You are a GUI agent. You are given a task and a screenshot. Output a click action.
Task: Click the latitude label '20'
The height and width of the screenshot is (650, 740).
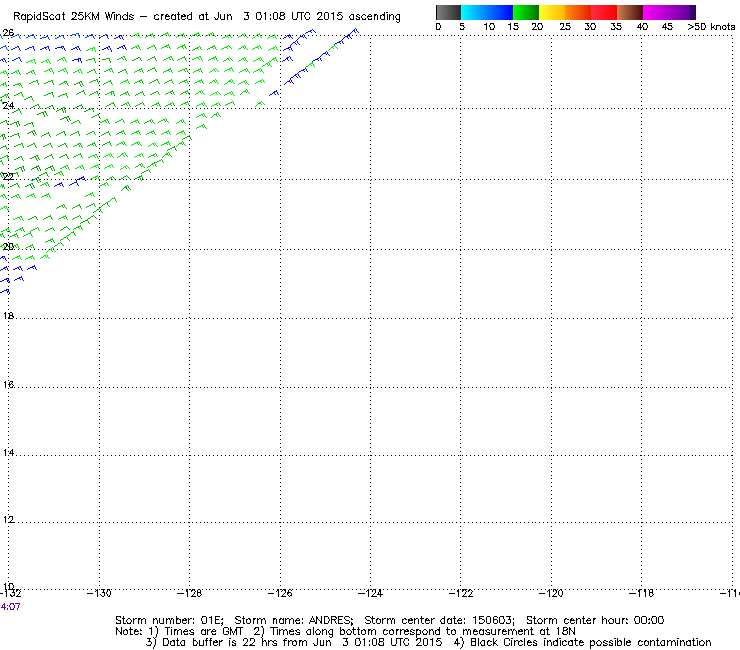(x=8, y=246)
